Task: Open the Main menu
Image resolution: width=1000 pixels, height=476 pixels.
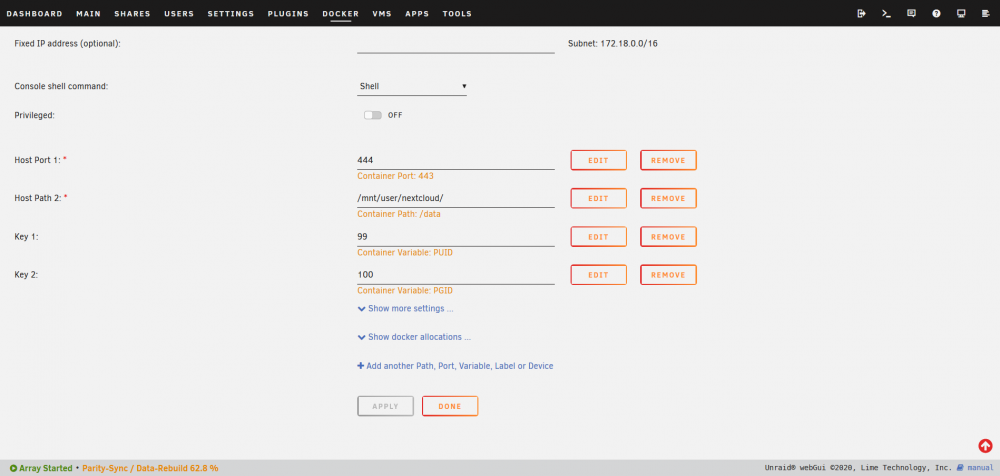Action: [x=89, y=13]
